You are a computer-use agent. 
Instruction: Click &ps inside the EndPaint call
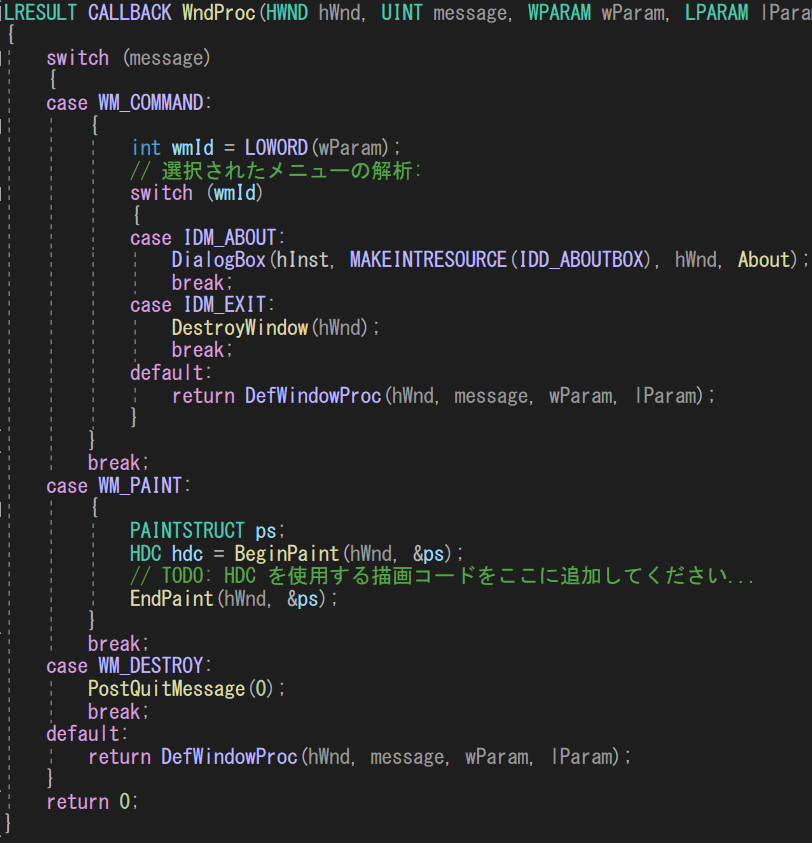tap(303, 598)
